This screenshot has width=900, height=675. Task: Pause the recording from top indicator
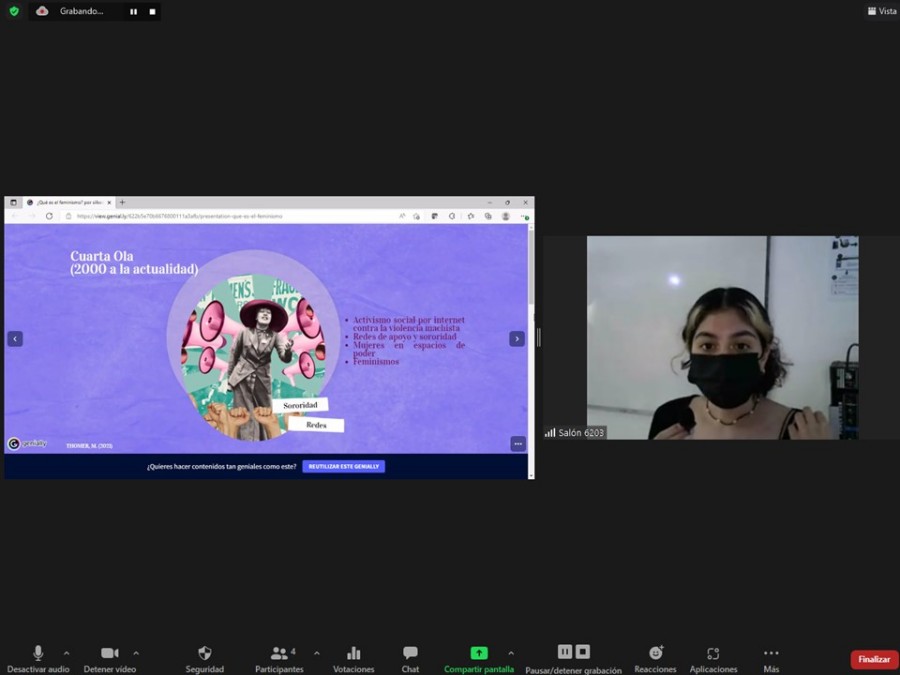click(133, 11)
